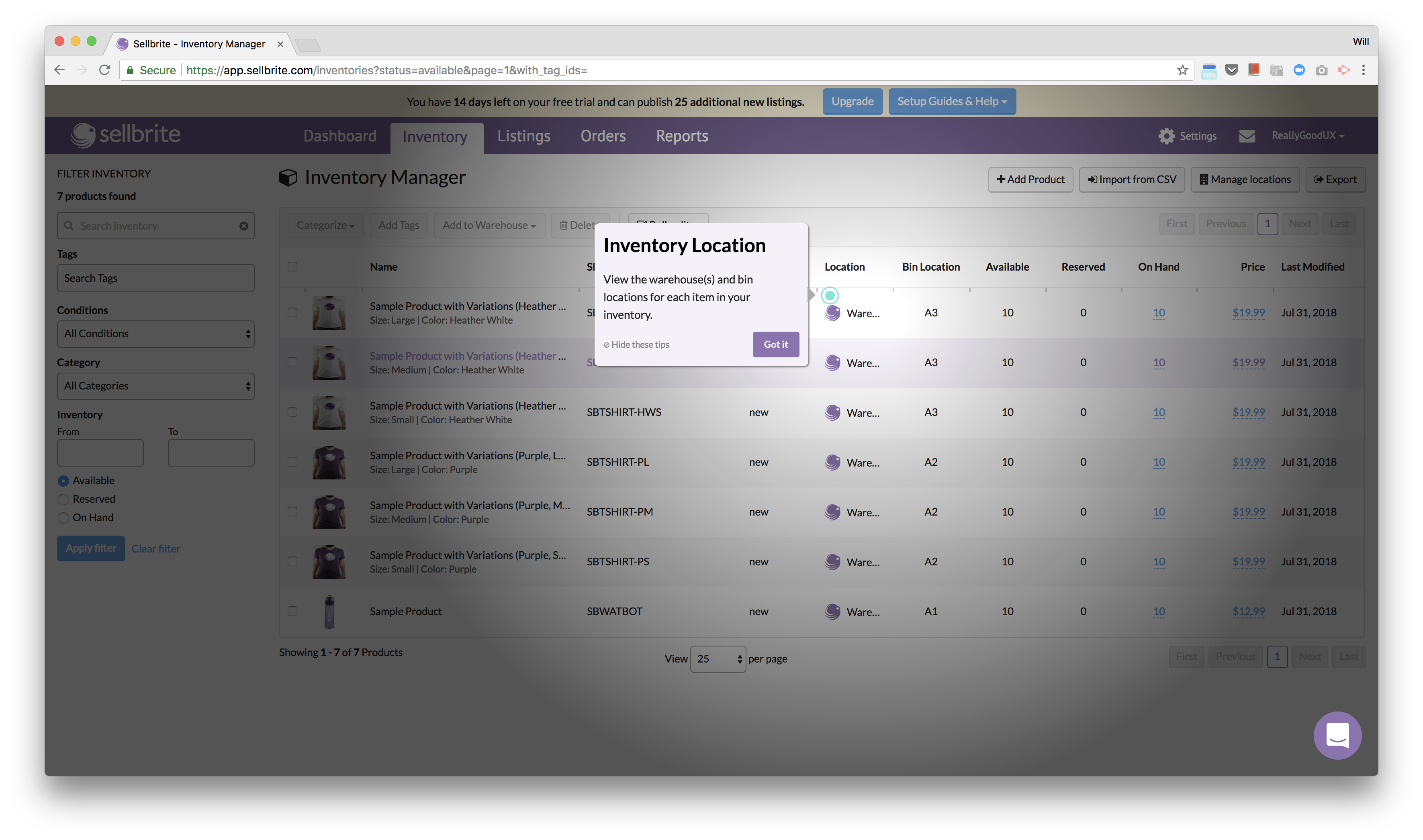The height and width of the screenshot is (840, 1423).
Task: Dismiss the tip with Got it
Action: [776, 344]
